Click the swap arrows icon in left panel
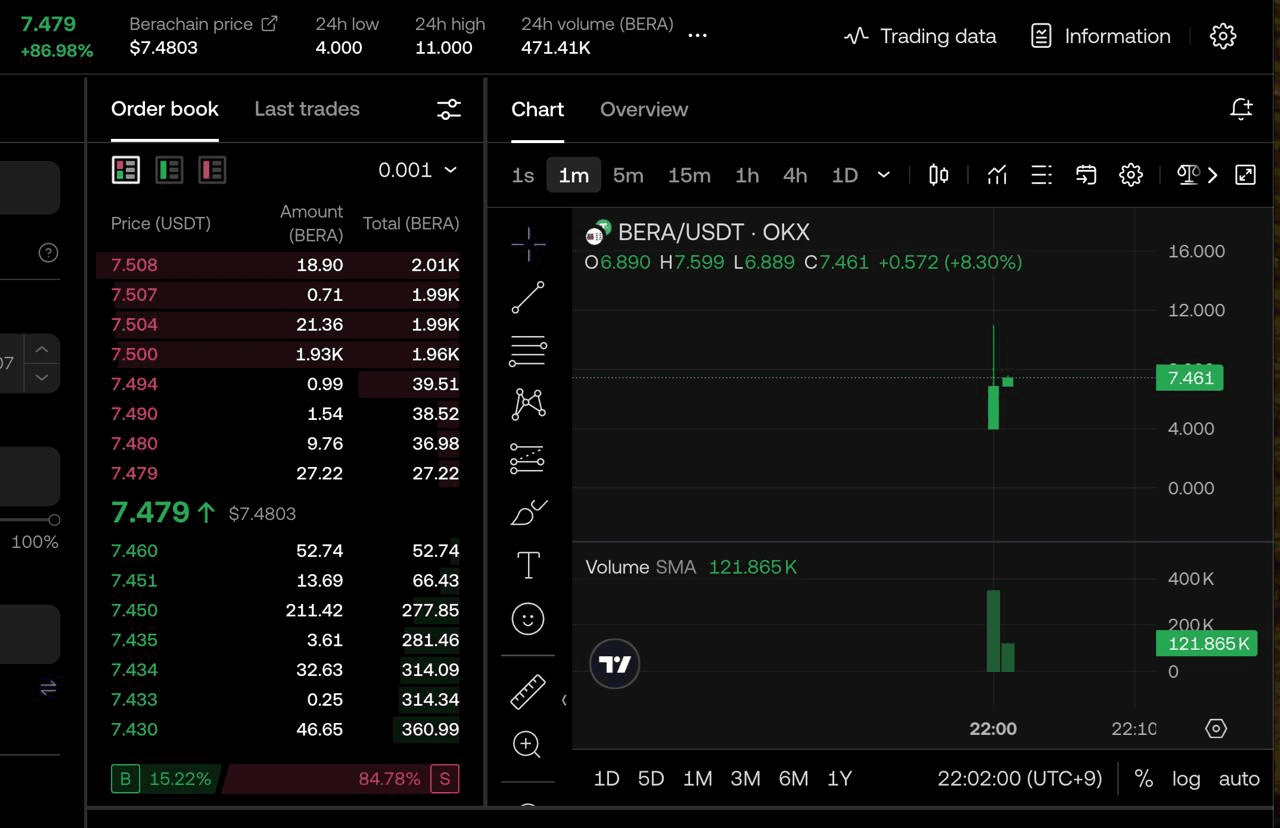 (x=48, y=688)
